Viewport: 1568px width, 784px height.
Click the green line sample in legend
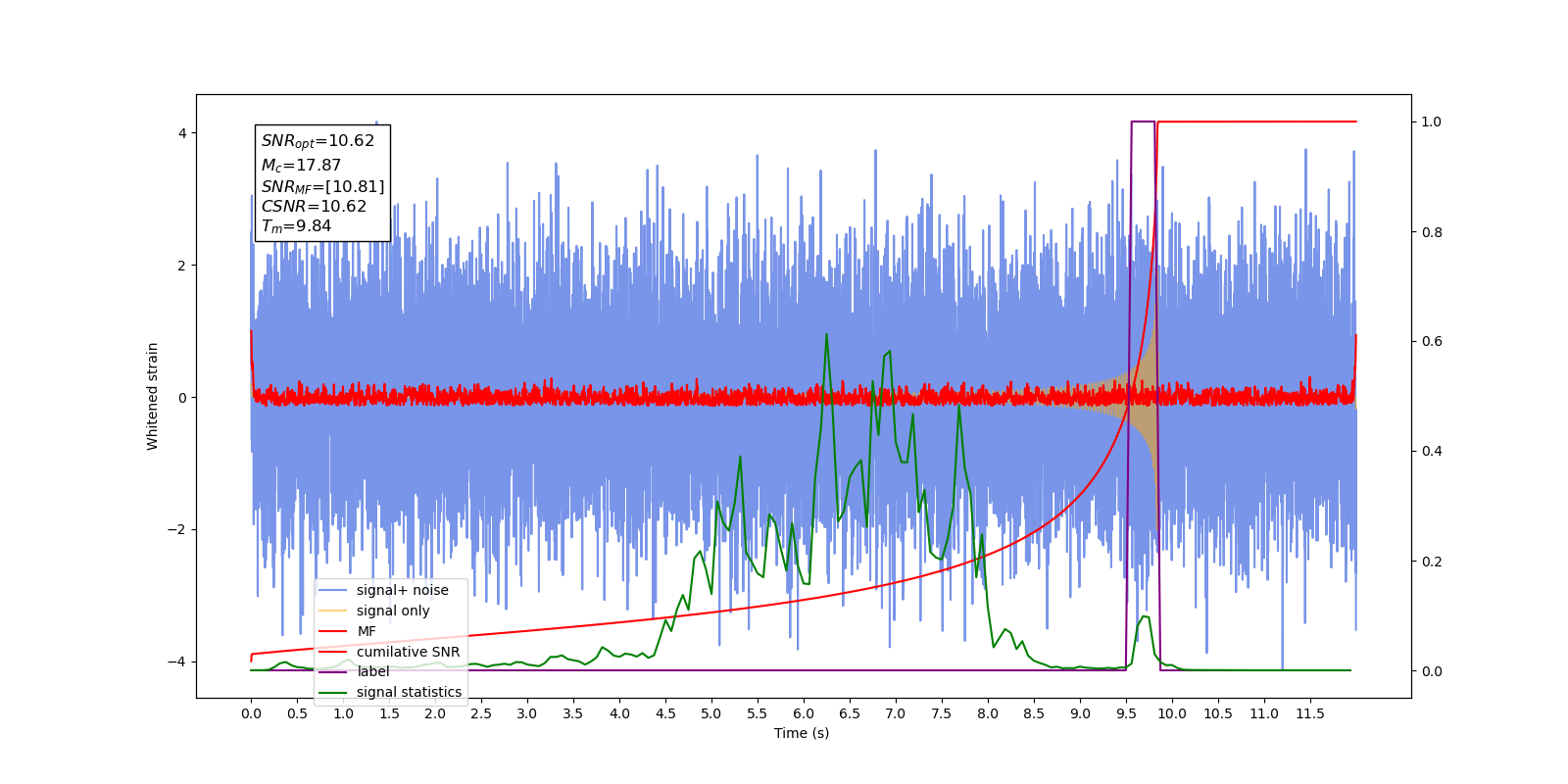333,692
